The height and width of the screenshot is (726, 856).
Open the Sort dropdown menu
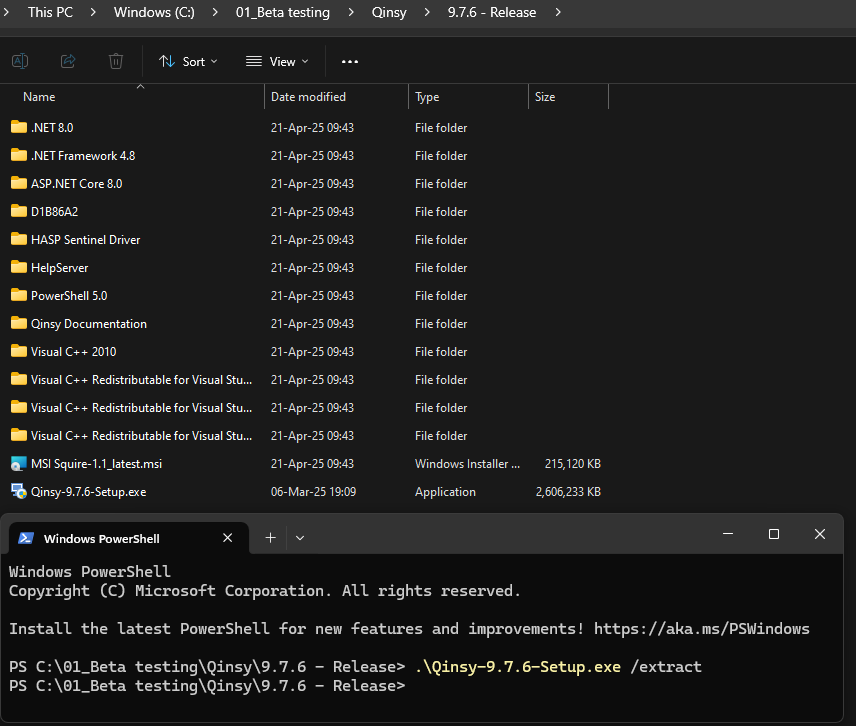pos(188,61)
